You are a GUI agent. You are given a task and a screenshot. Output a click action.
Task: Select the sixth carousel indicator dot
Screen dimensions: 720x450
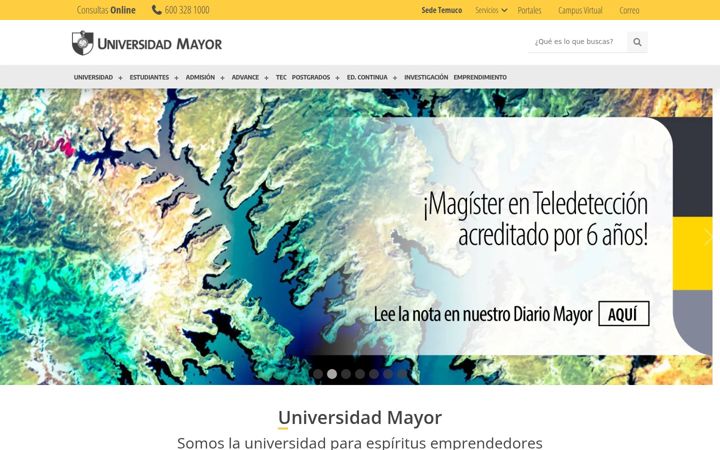pos(388,374)
